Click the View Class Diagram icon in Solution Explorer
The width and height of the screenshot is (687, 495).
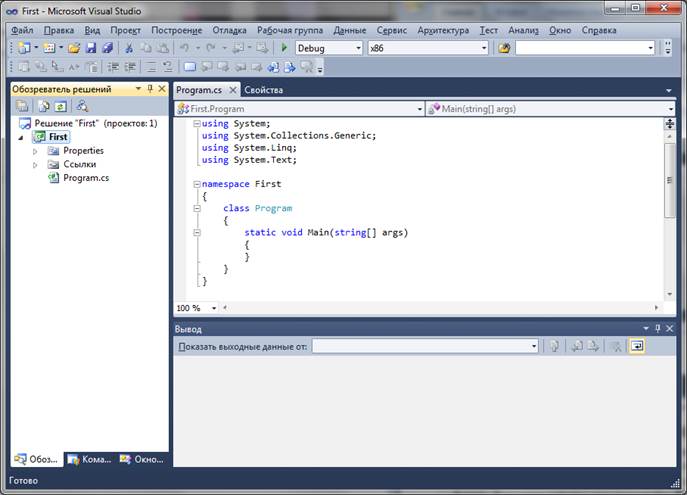click(x=82, y=106)
